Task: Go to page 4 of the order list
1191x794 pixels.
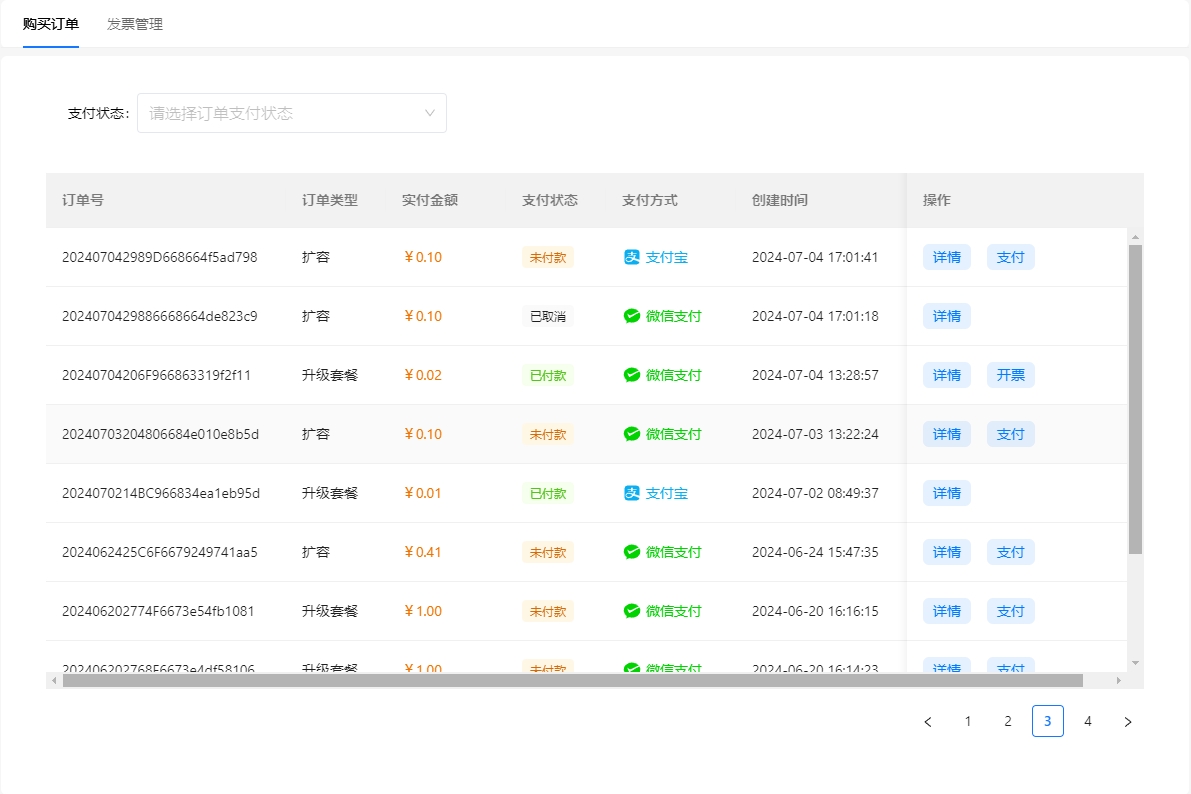Action: tap(1088, 720)
